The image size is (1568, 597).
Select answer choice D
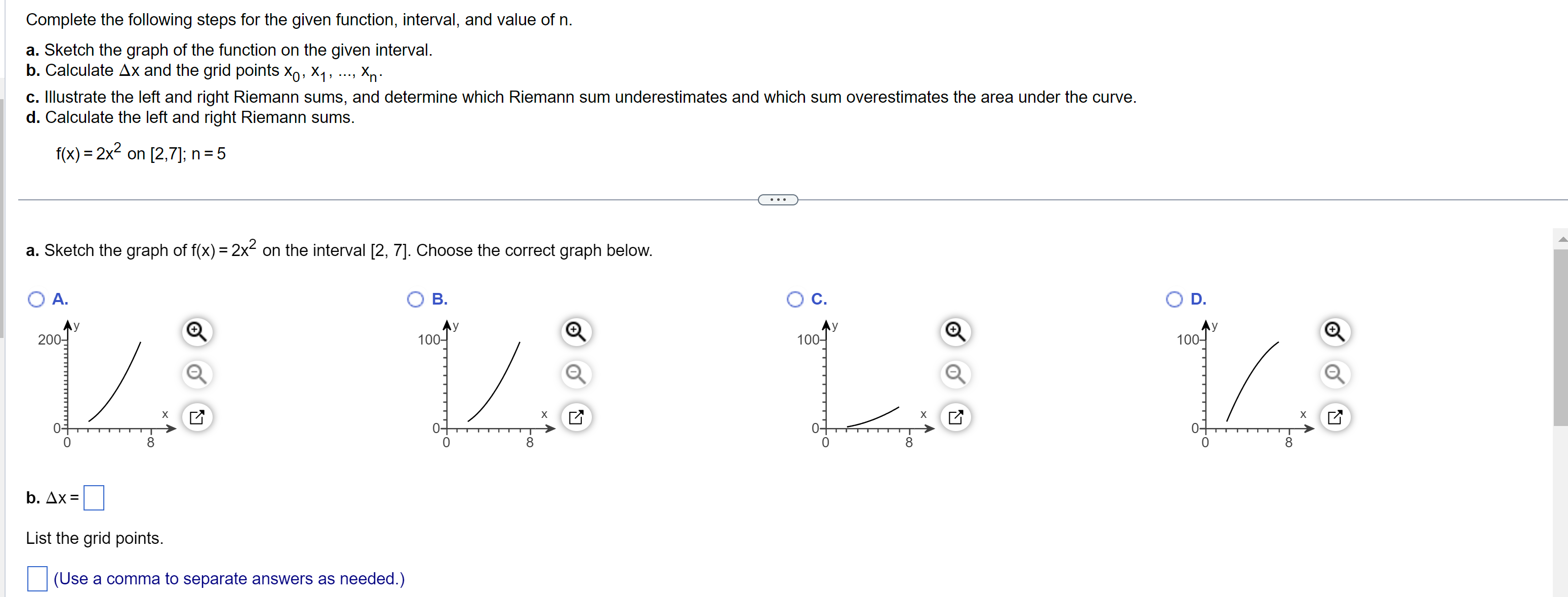point(1174,299)
